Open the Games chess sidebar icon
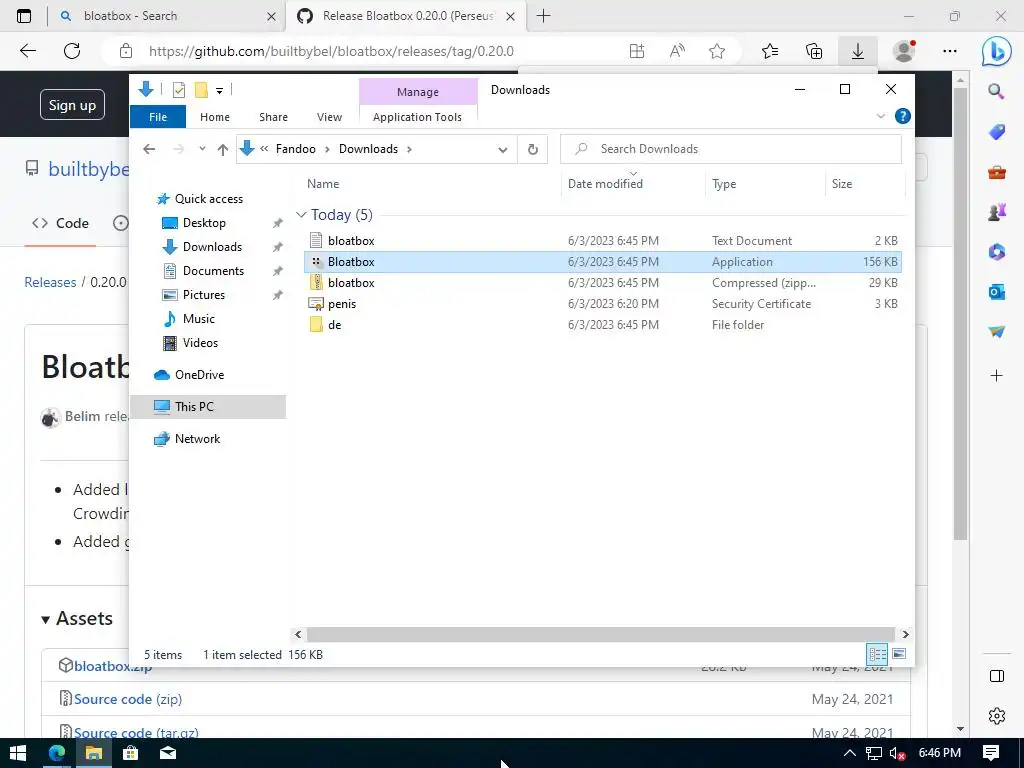 click(997, 212)
